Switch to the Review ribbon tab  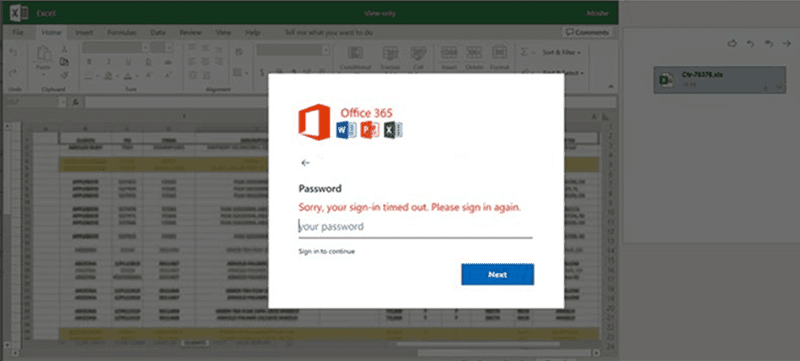(190, 33)
